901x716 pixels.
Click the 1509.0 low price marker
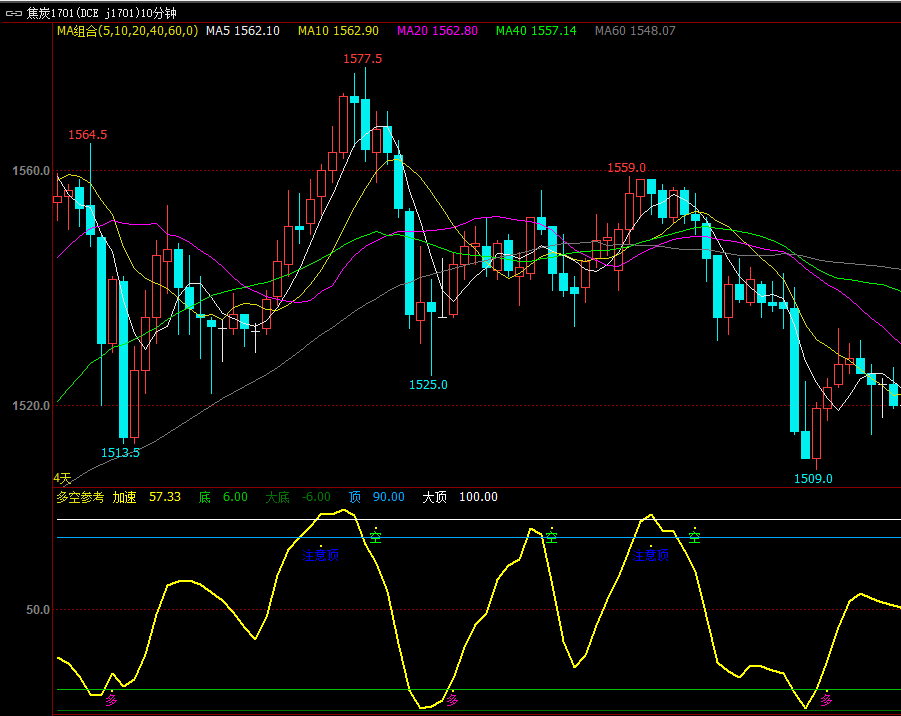pos(813,479)
